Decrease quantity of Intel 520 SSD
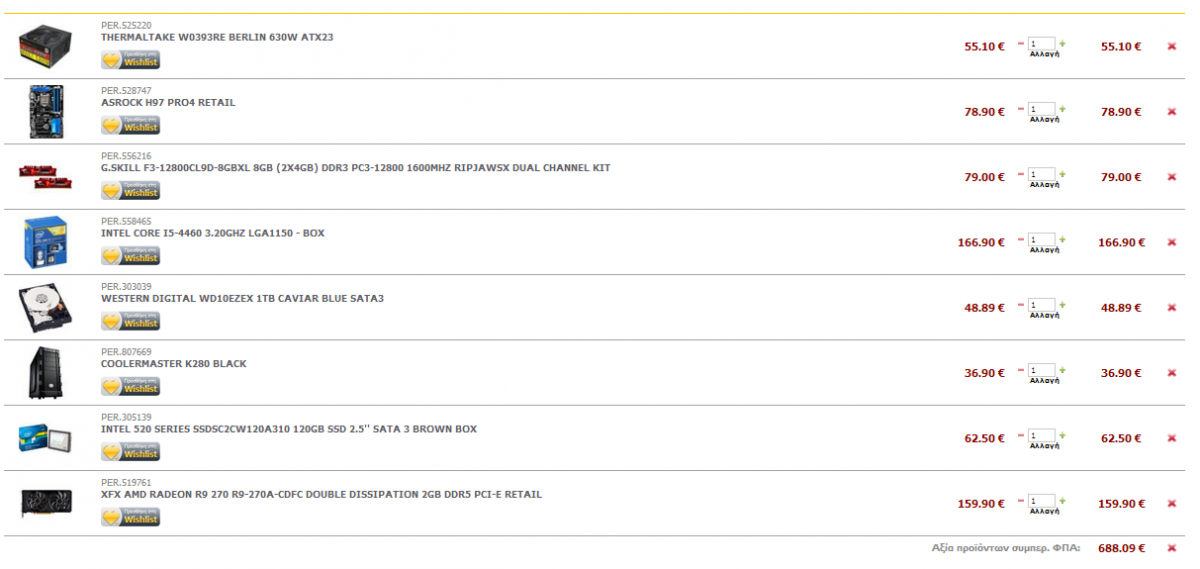 pos(1022,436)
